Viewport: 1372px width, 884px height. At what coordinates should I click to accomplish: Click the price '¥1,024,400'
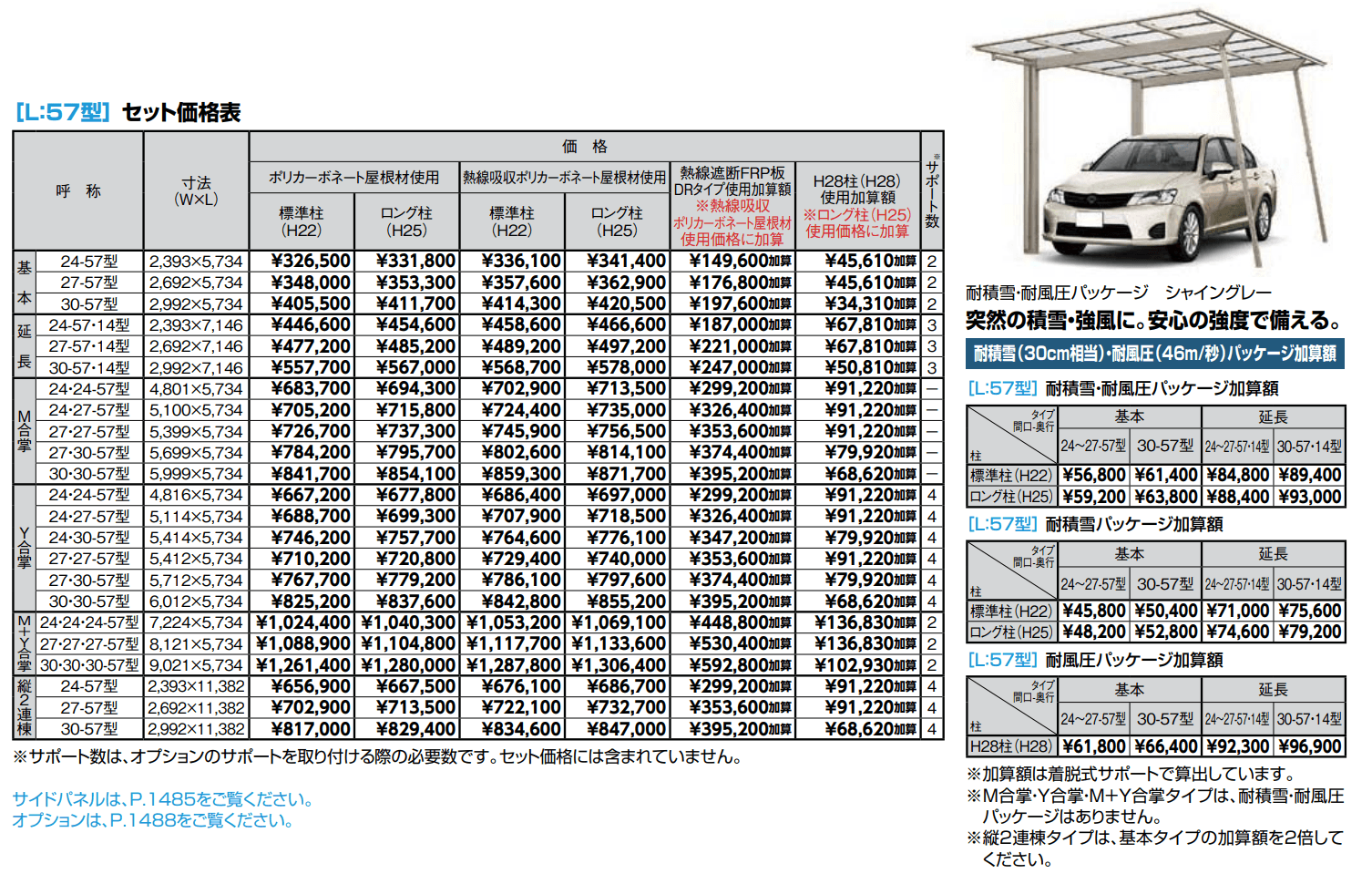[302, 622]
